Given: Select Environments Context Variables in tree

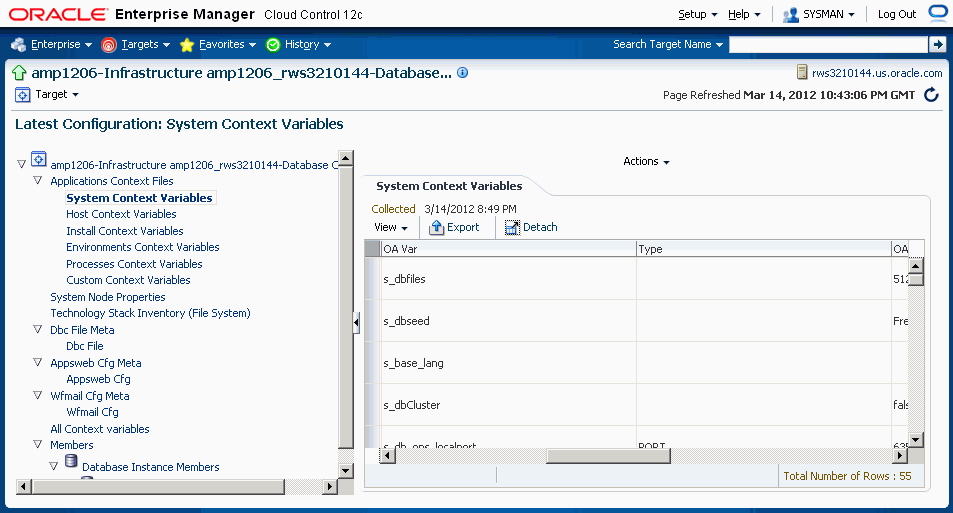Looking at the screenshot, I should click(143, 247).
